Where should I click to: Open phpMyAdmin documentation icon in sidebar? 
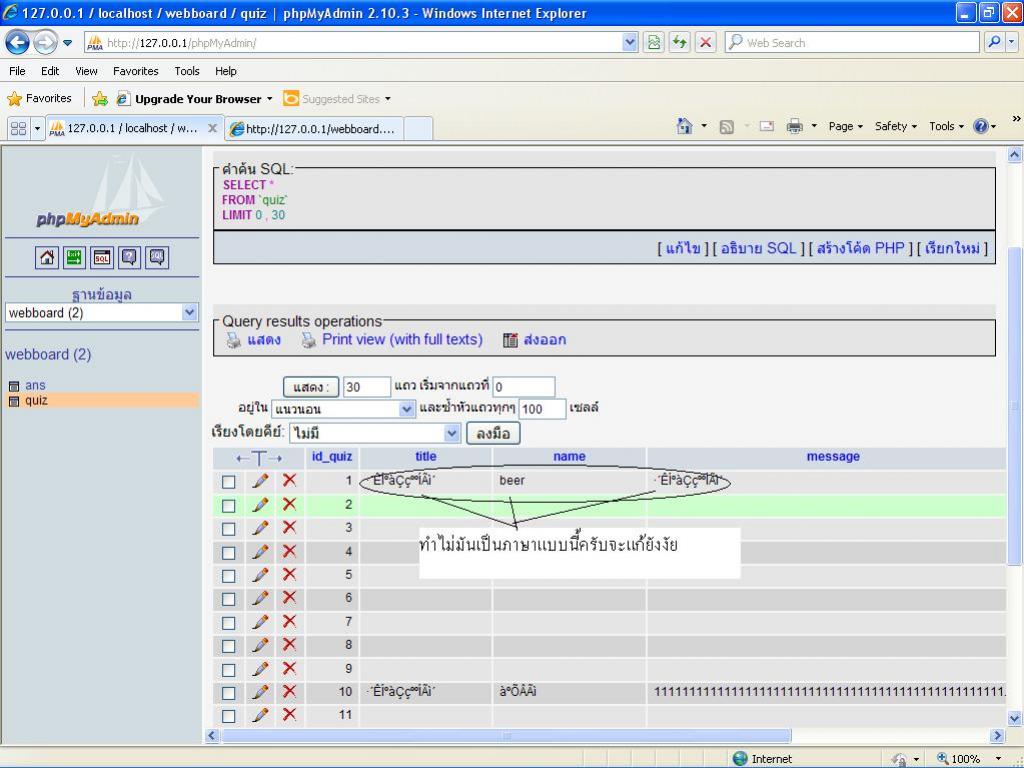pos(129,257)
